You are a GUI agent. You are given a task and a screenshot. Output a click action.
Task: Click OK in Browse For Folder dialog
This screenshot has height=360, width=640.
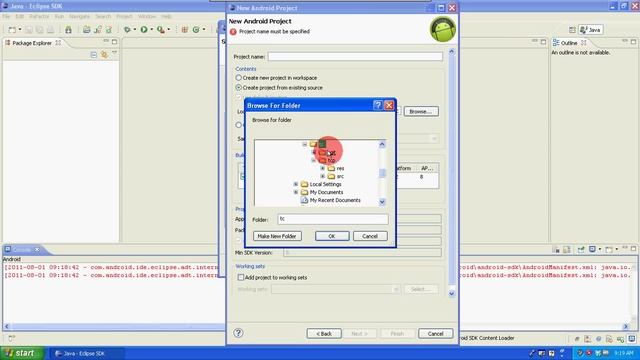(332, 236)
